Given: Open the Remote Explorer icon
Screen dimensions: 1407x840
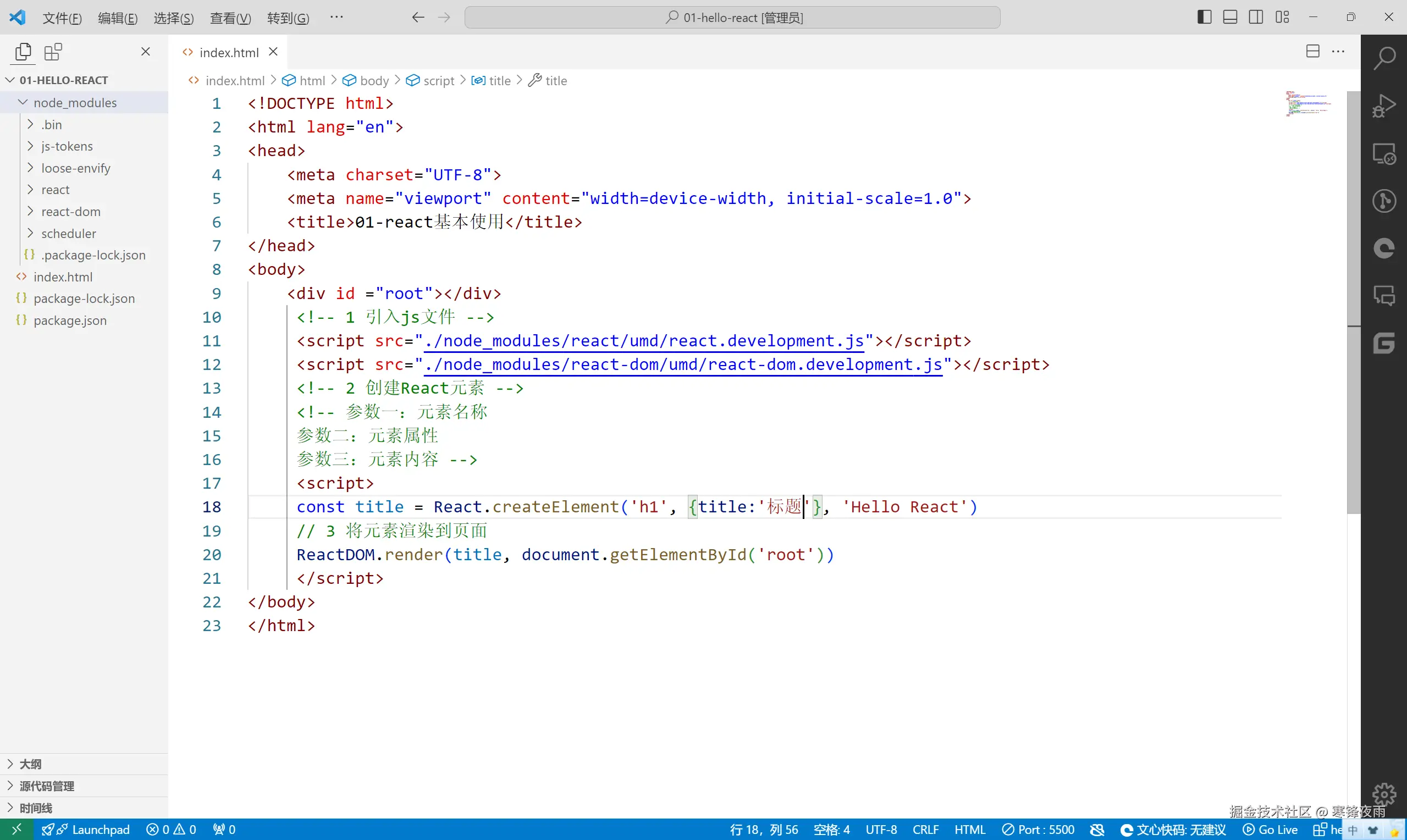Looking at the screenshot, I should click(x=1384, y=153).
